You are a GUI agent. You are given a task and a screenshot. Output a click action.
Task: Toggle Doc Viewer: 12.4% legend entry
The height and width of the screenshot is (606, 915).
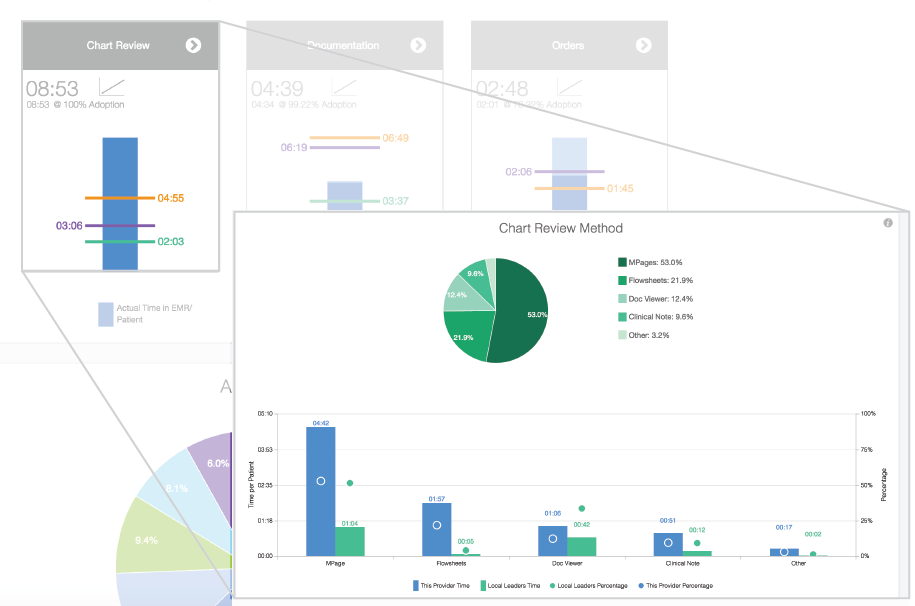pos(655,298)
